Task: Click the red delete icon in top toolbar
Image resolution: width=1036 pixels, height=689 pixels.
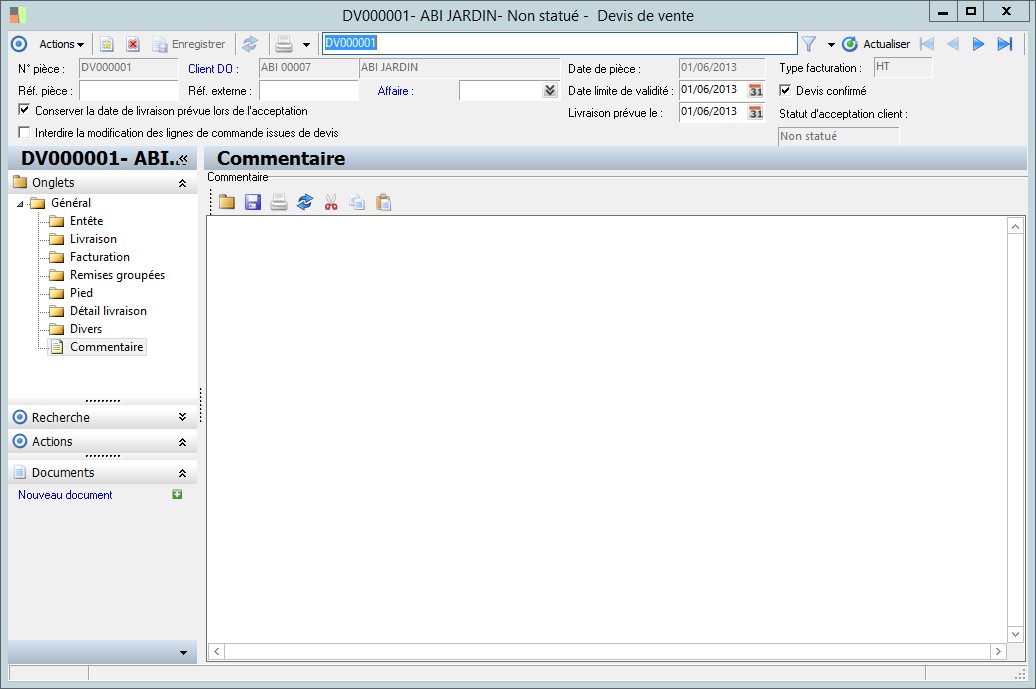Action: tap(132, 44)
